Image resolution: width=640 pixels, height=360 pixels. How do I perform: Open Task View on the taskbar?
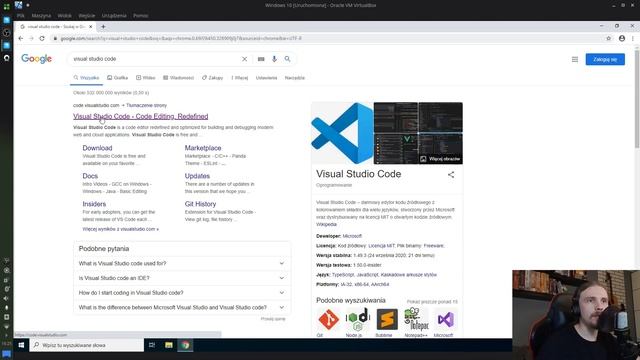tap(152, 345)
